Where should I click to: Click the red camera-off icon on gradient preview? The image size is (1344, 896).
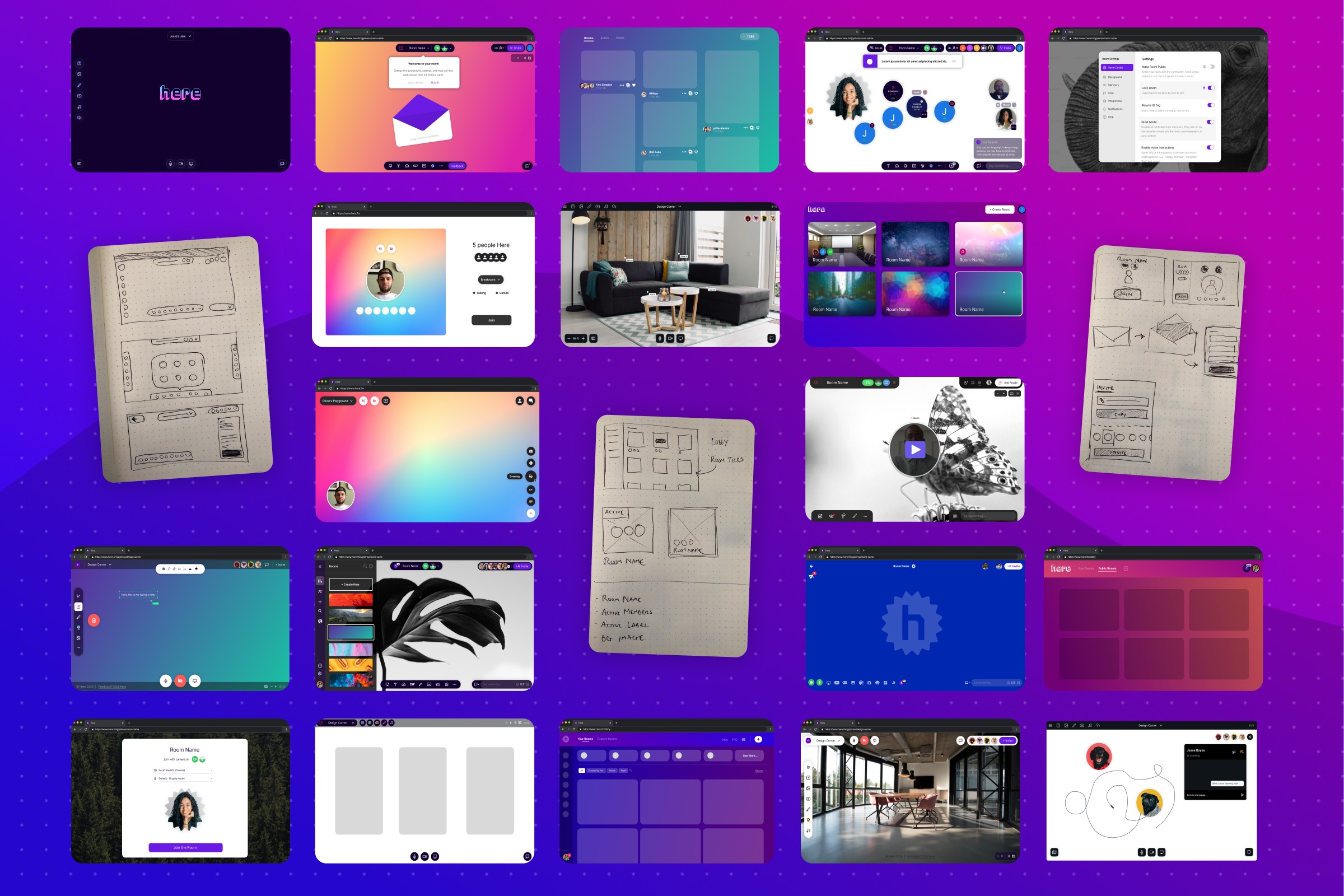coord(391,249)
